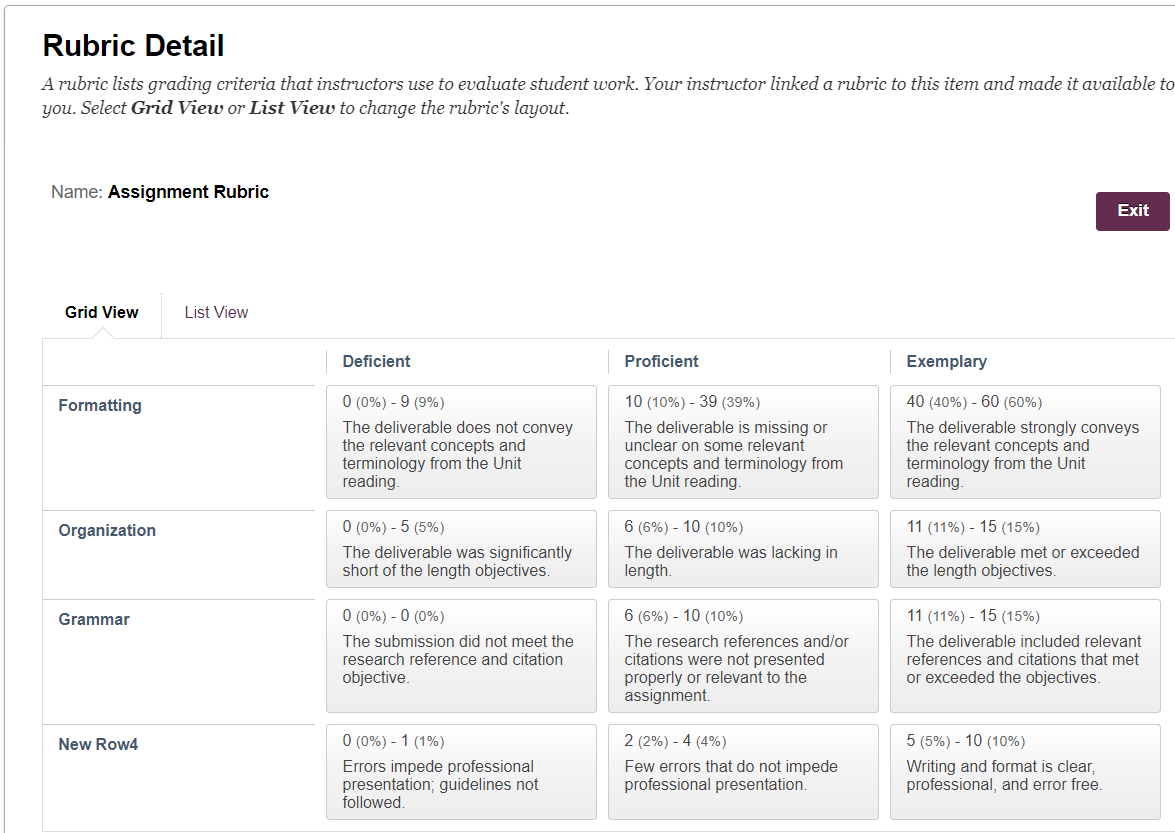The height and width of the screenshot is (833, 1175).
Task: Click the Proficient column header
Action: (661, 362)
